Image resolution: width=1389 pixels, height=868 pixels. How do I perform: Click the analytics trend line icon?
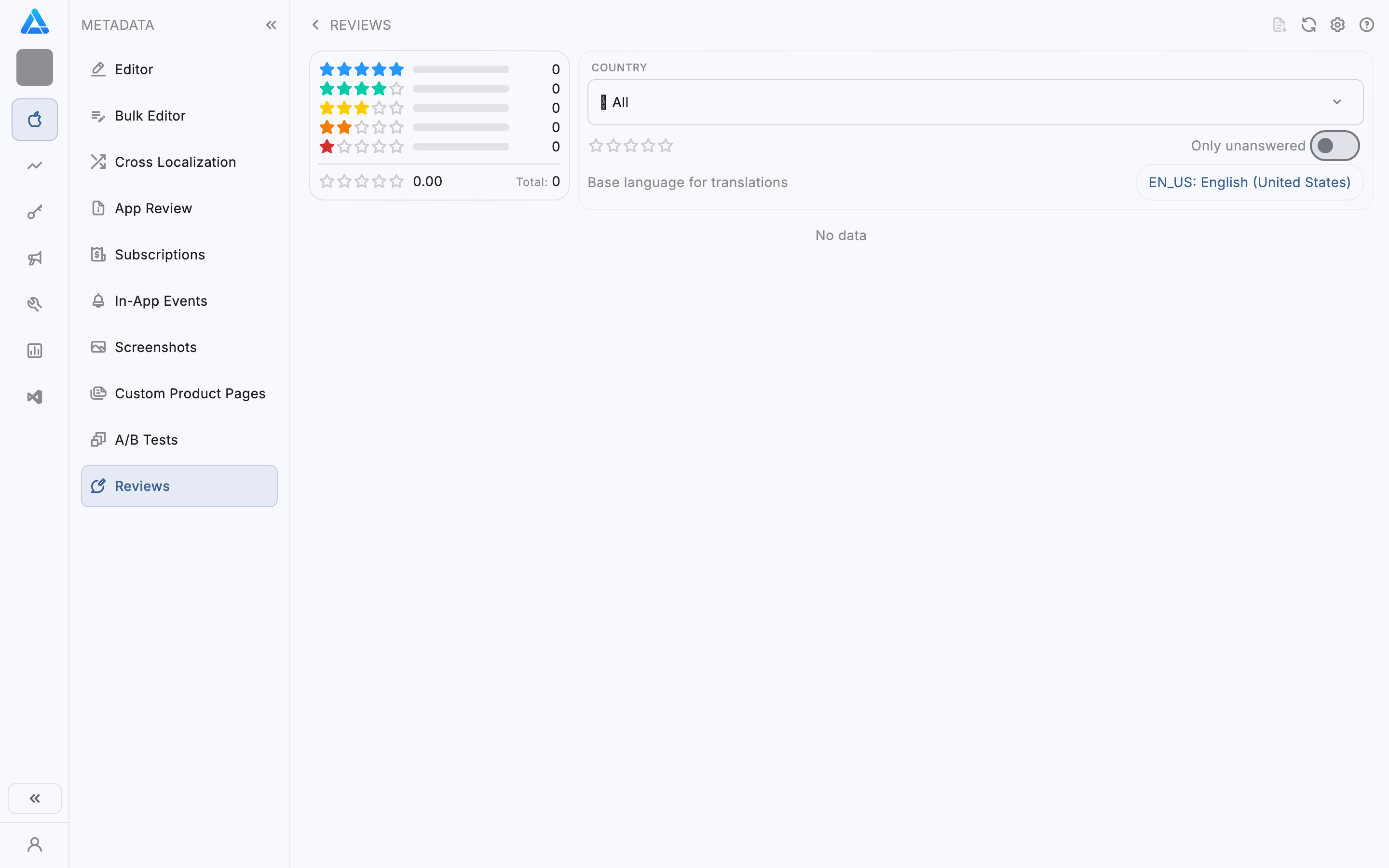34,166
